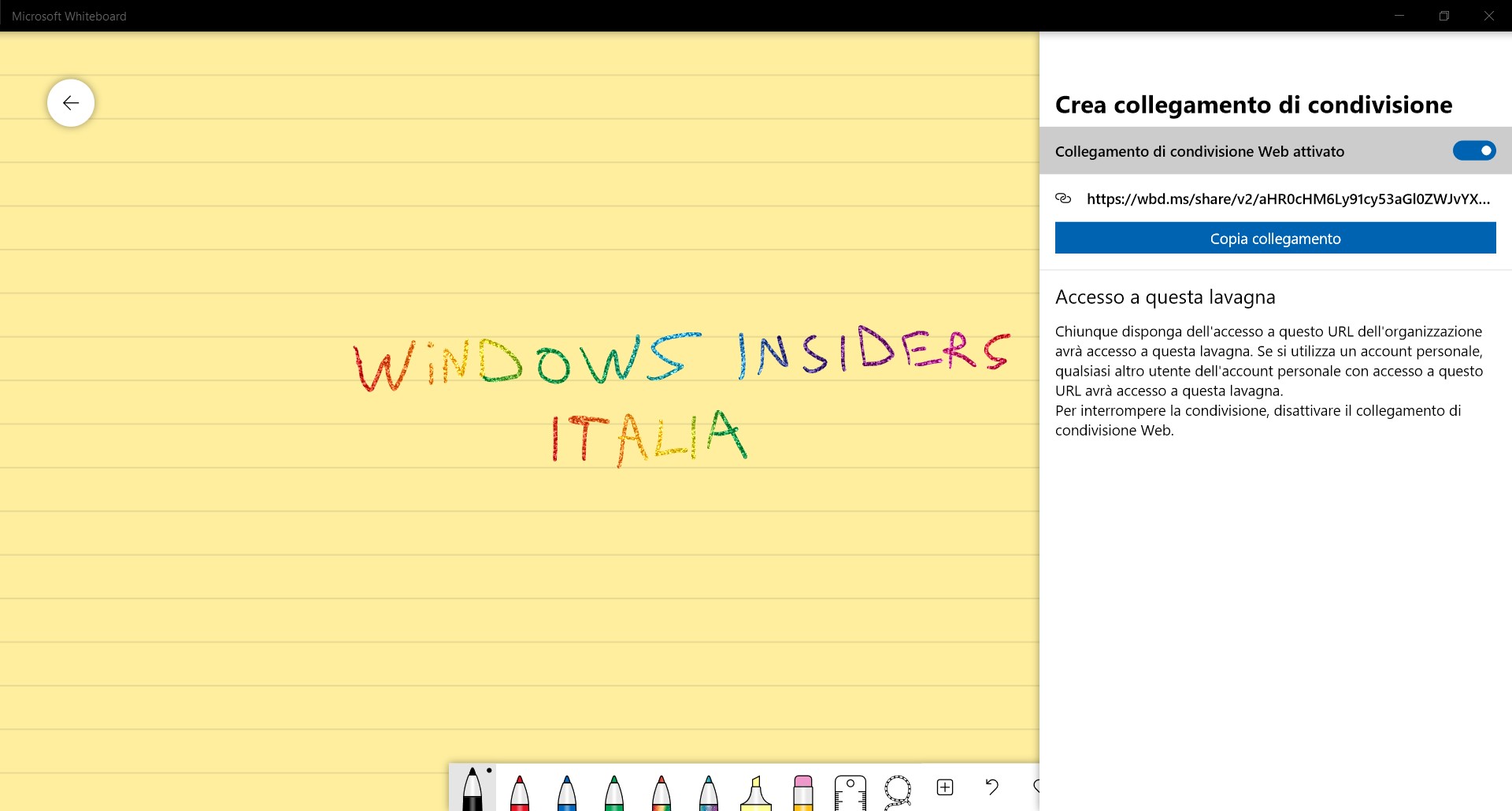Click the Microsoft Whiteboard window title
This screenshot has width=1512, height=811.
pos(69,16)
